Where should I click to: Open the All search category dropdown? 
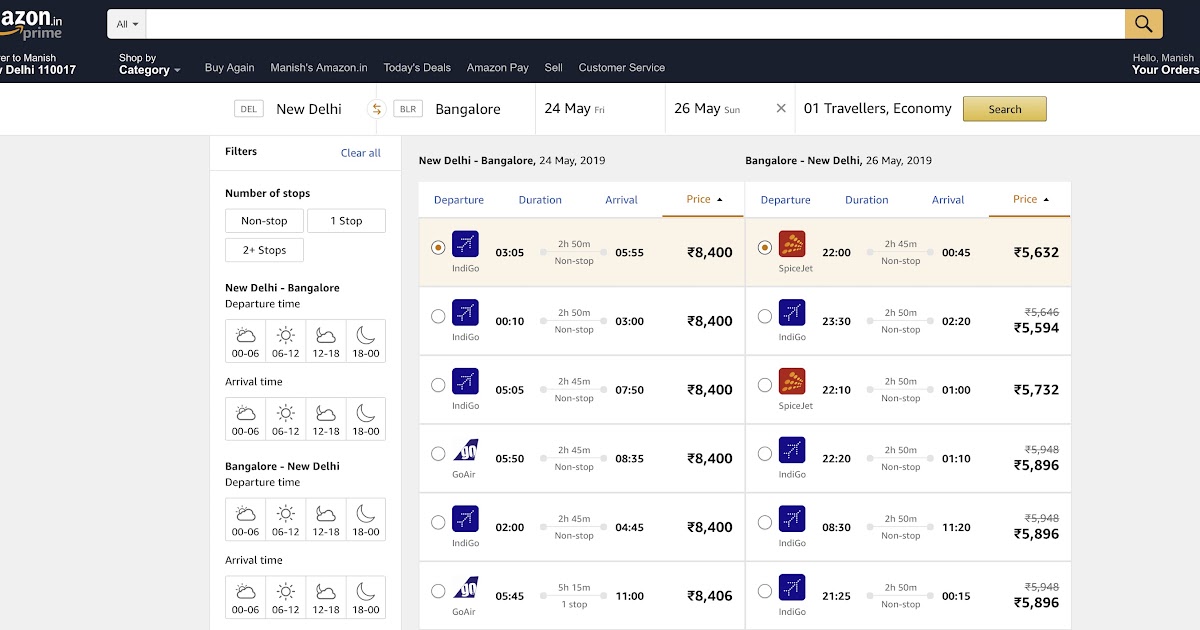pos(127,24)
